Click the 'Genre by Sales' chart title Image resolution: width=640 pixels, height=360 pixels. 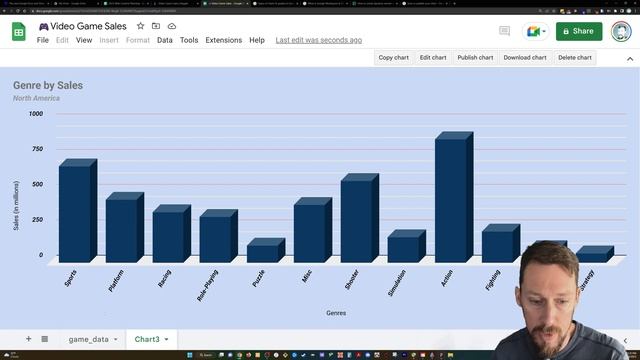click(48, 85)
